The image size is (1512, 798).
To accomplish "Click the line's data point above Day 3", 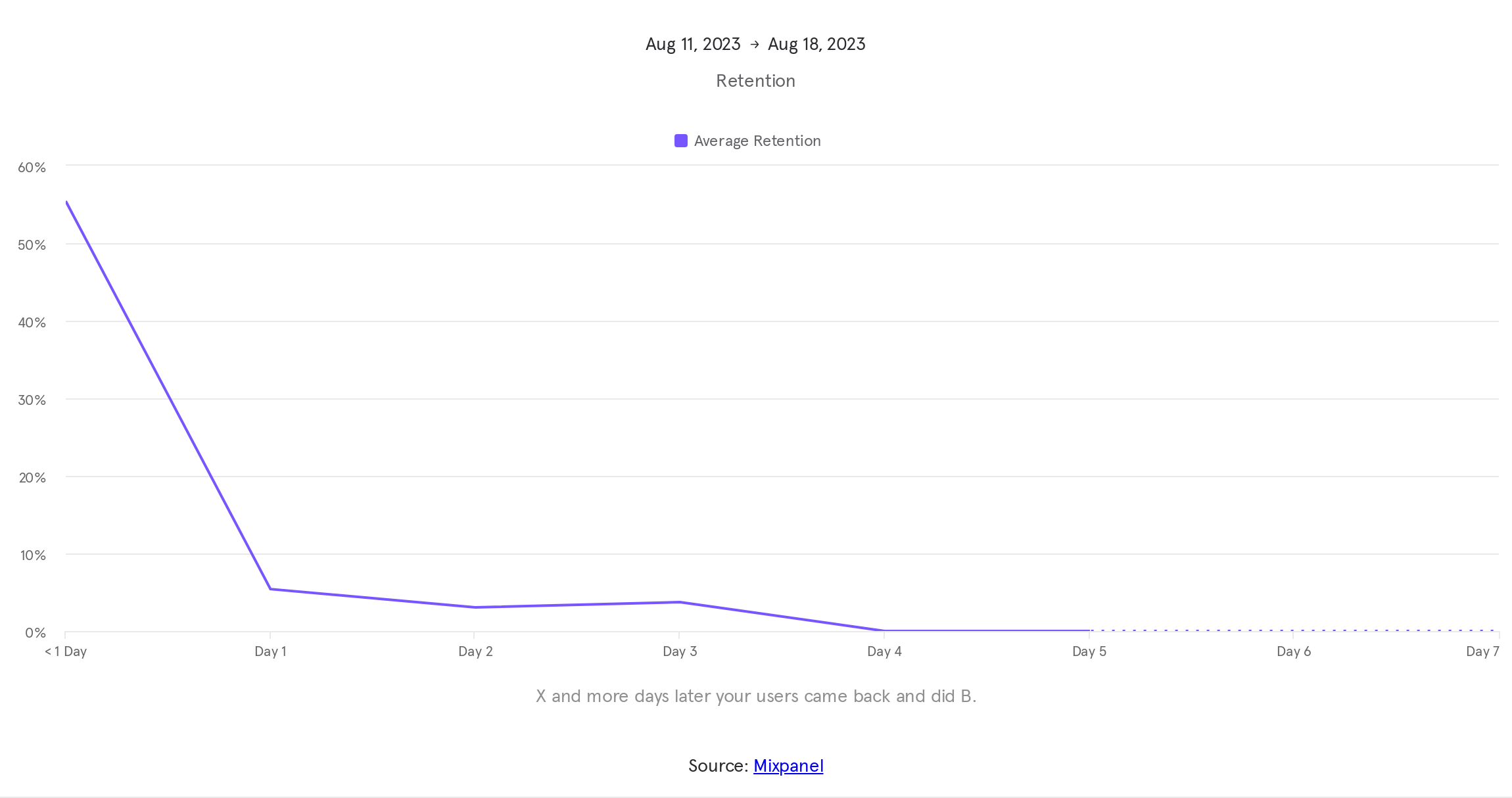I will [x=680, y=602].
